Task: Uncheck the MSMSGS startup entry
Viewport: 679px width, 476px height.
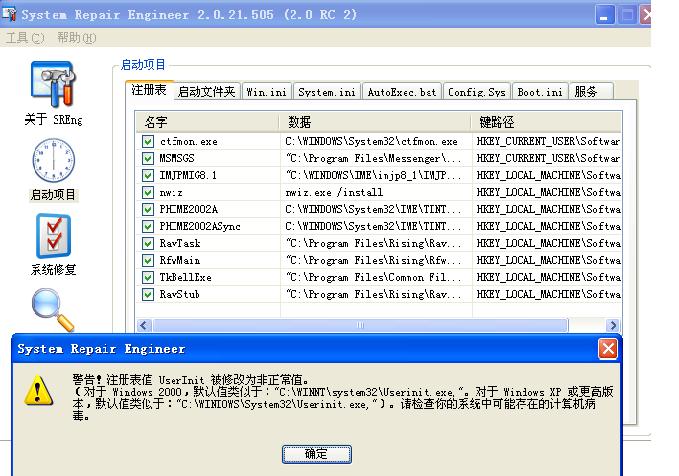Action: pos(148,159)
